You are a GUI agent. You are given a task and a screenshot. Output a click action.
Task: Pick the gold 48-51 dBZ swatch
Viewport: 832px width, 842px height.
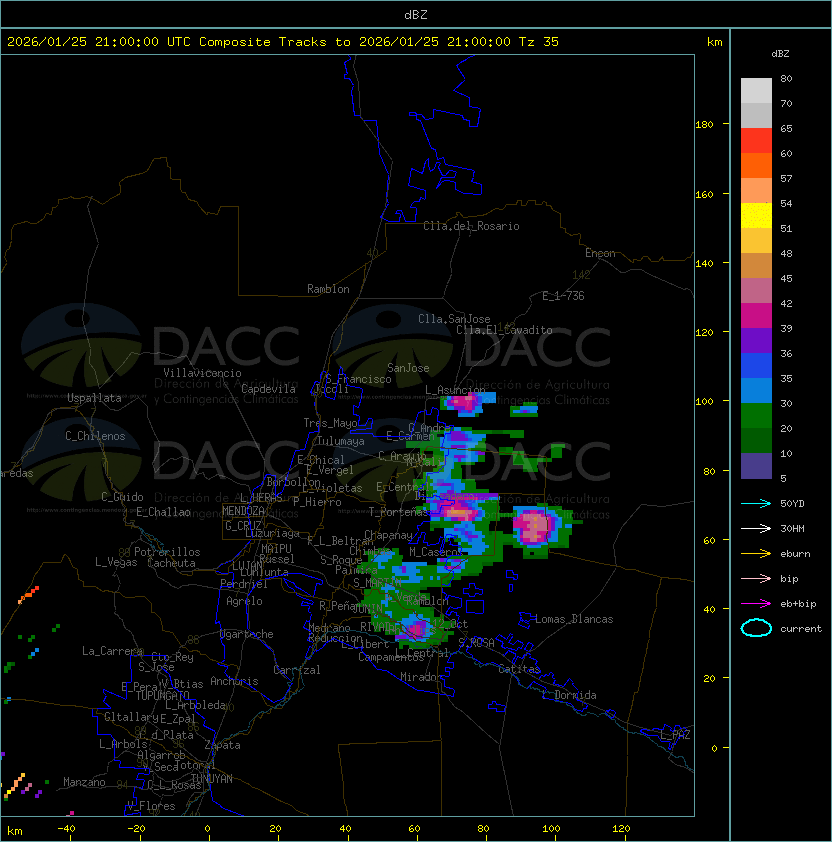(x=756, y=241)
